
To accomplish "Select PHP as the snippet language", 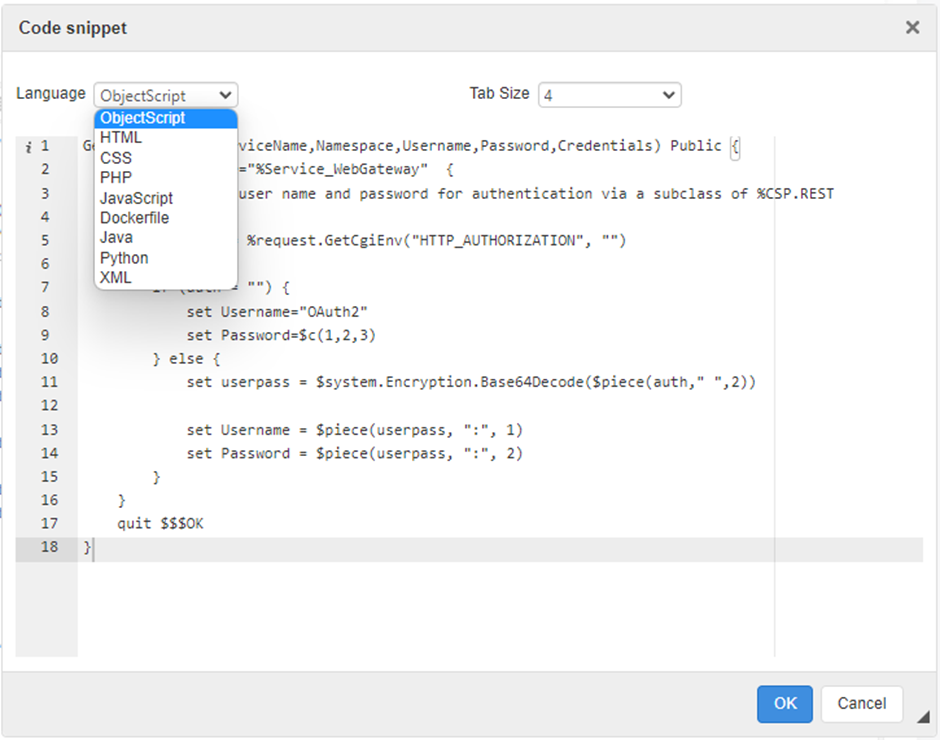I will (116, 178).
